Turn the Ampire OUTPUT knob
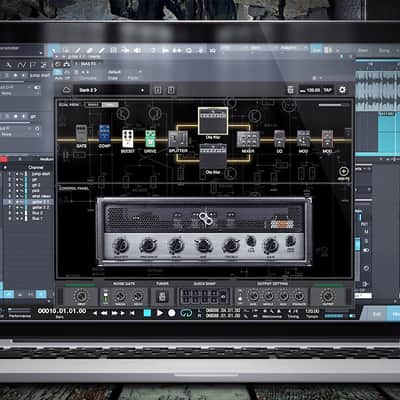The image size is (400, 400). coord(328,296)
